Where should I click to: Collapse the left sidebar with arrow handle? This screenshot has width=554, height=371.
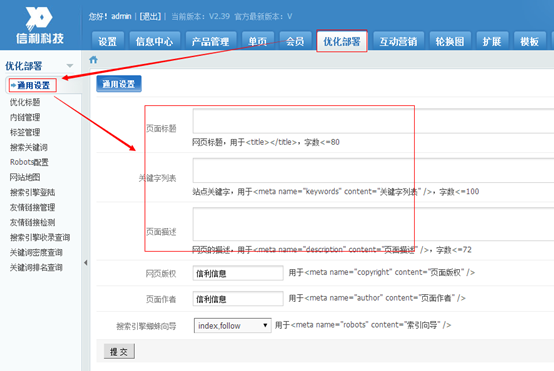coord(86,263)
